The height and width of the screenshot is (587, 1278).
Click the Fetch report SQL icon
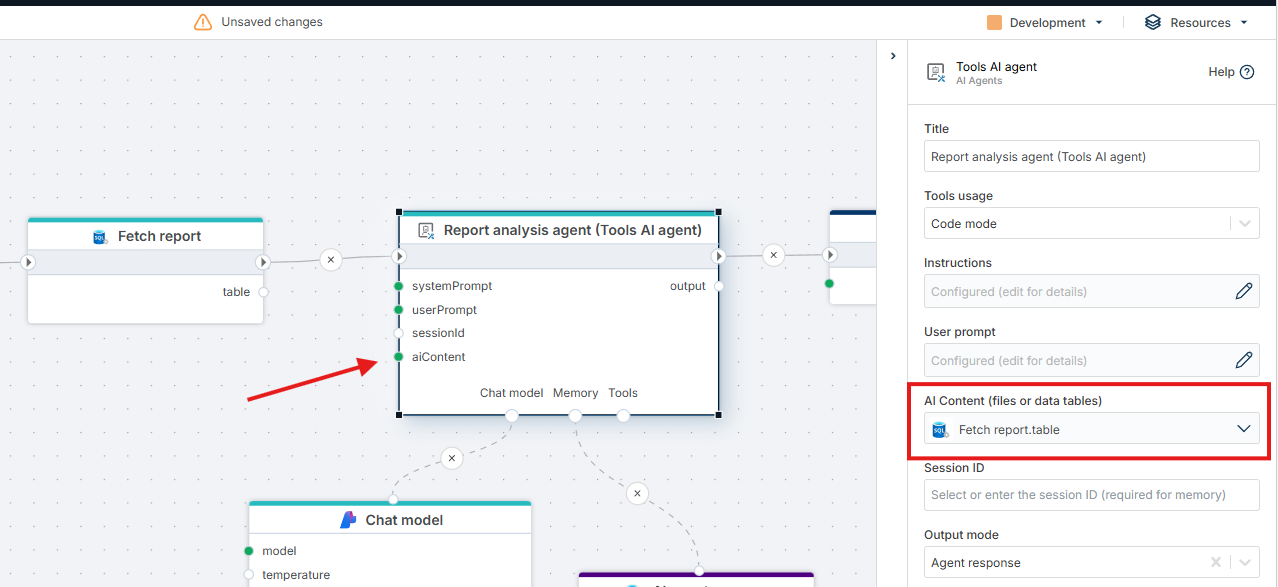pyautogui.click(x=100, y=237)
